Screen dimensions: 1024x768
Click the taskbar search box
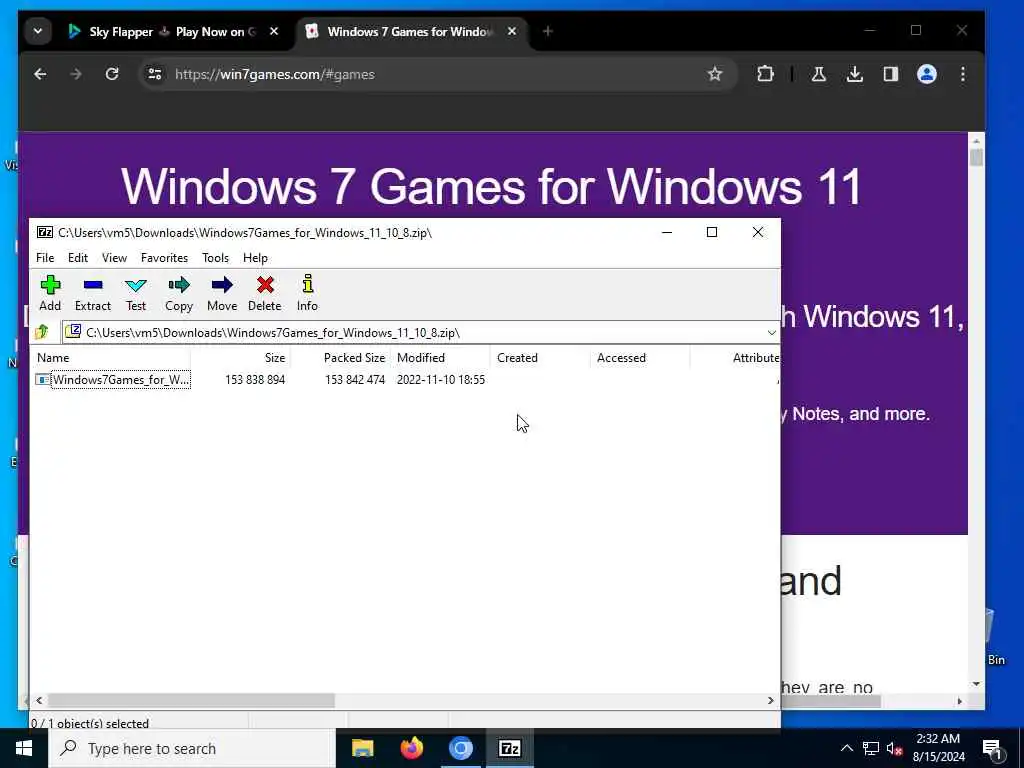[x=192, y=748]
